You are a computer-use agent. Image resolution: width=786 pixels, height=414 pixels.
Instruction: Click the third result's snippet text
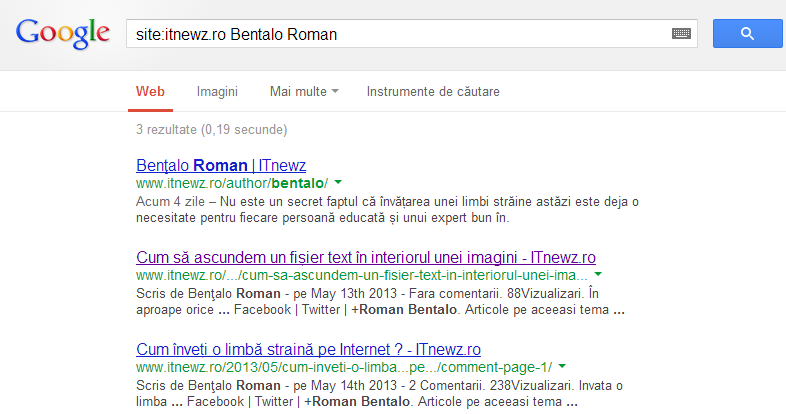click(380, 393)
